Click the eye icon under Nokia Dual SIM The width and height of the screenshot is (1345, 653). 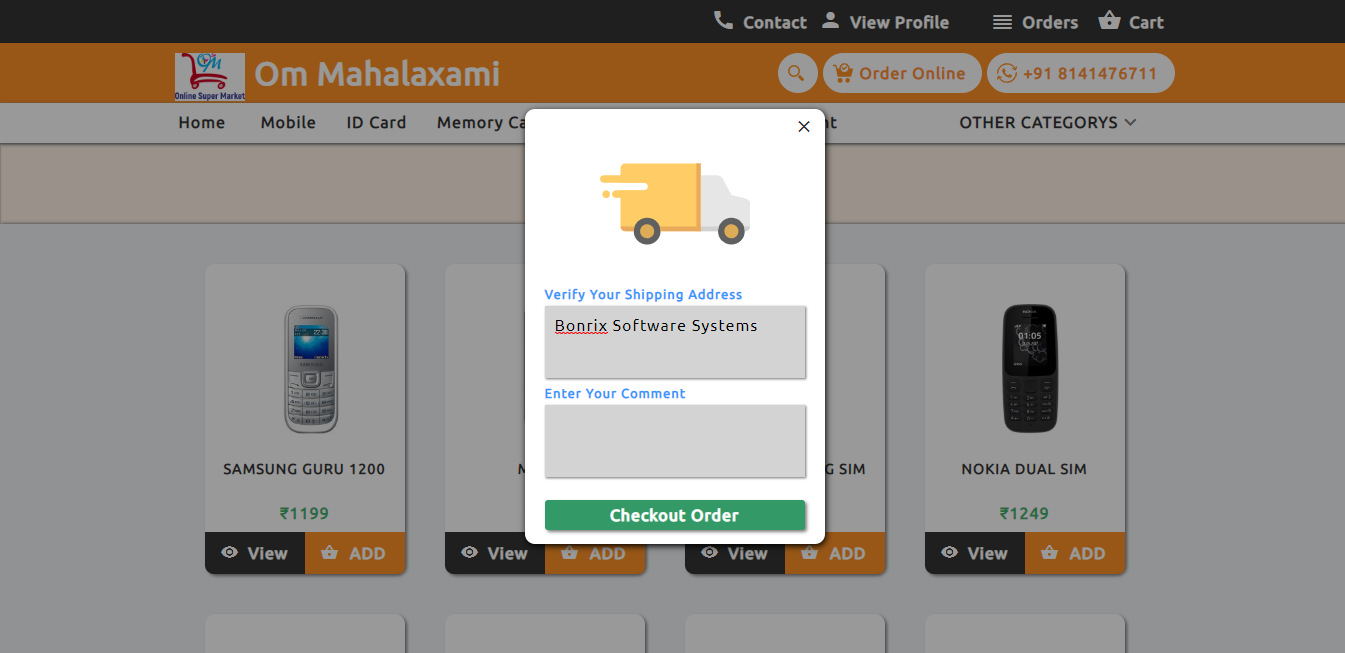point(950,552)
